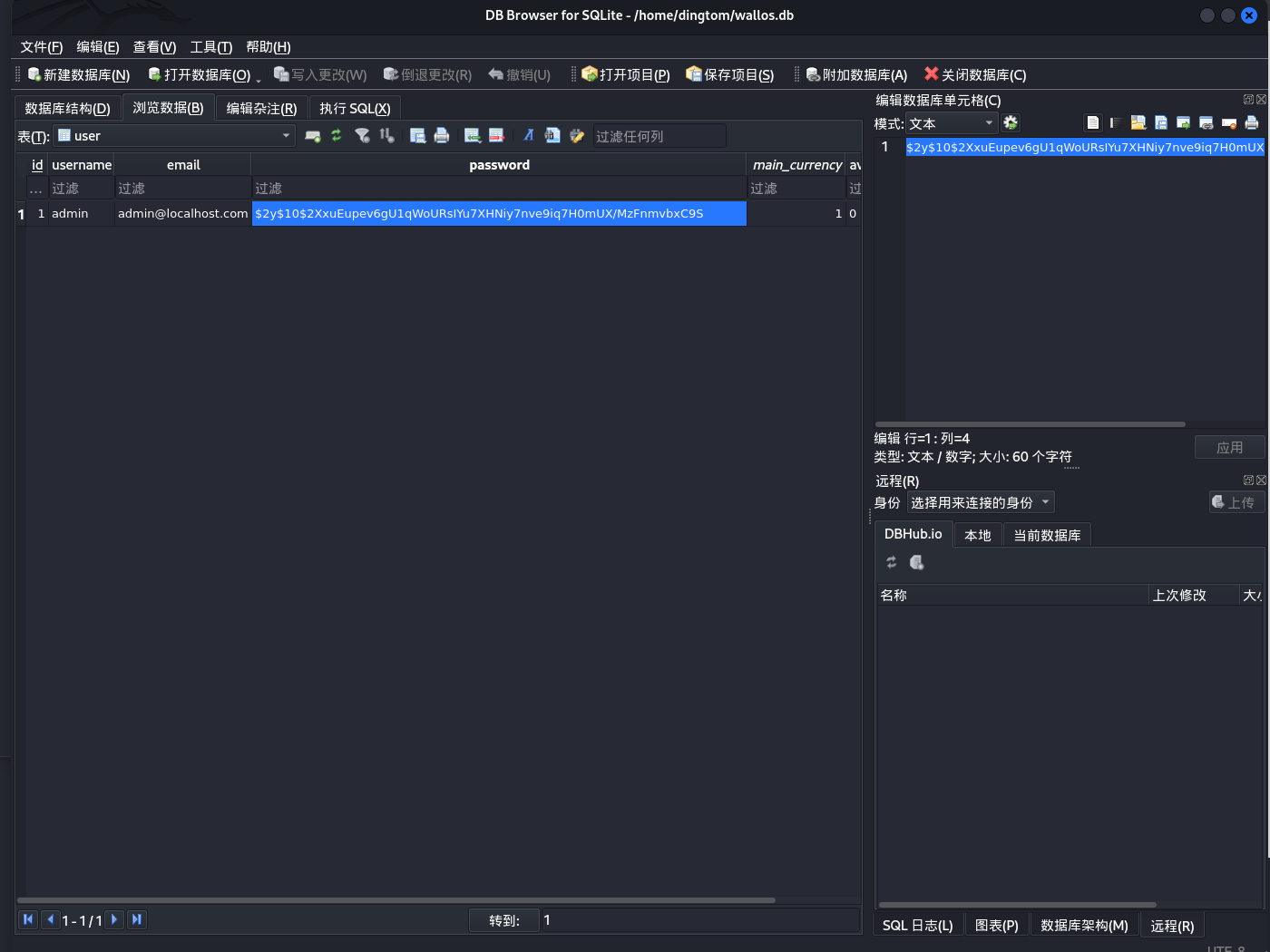The image size is (1270, 952).
Task: Clear all filters with the funnel icon
Action: pos(362,136)
